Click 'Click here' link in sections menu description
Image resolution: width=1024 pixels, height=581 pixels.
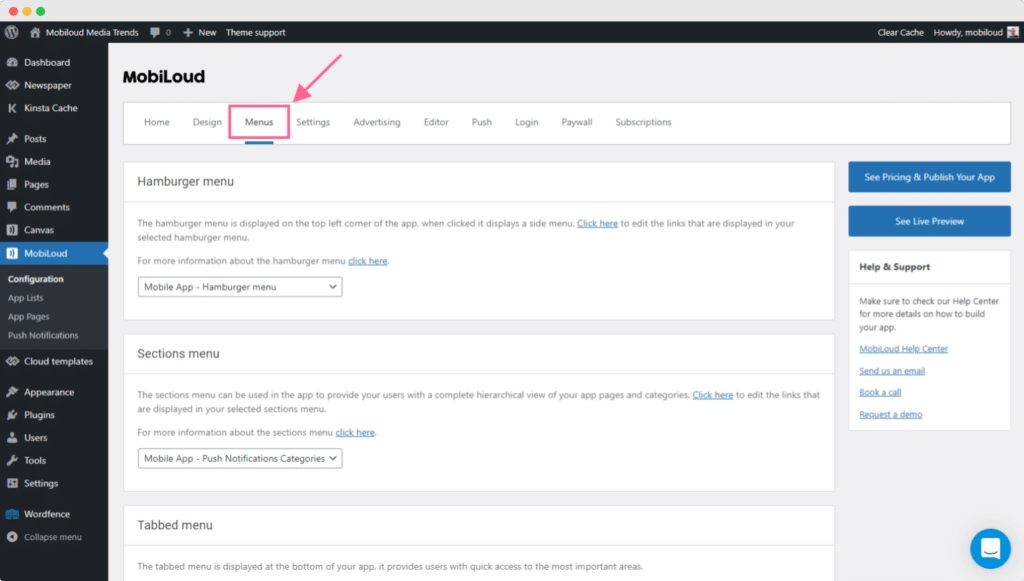click(712, 395)
